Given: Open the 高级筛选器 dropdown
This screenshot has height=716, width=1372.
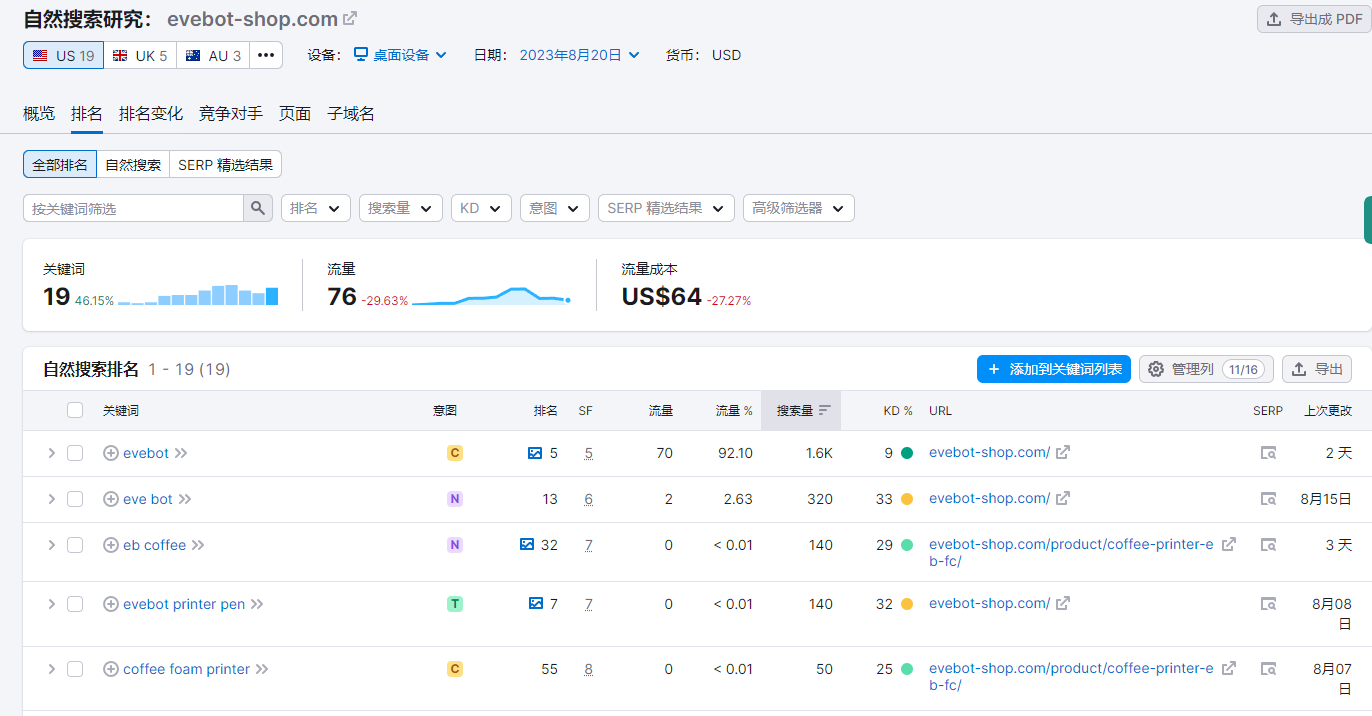Looking at the screenshot, I should 799,208.
